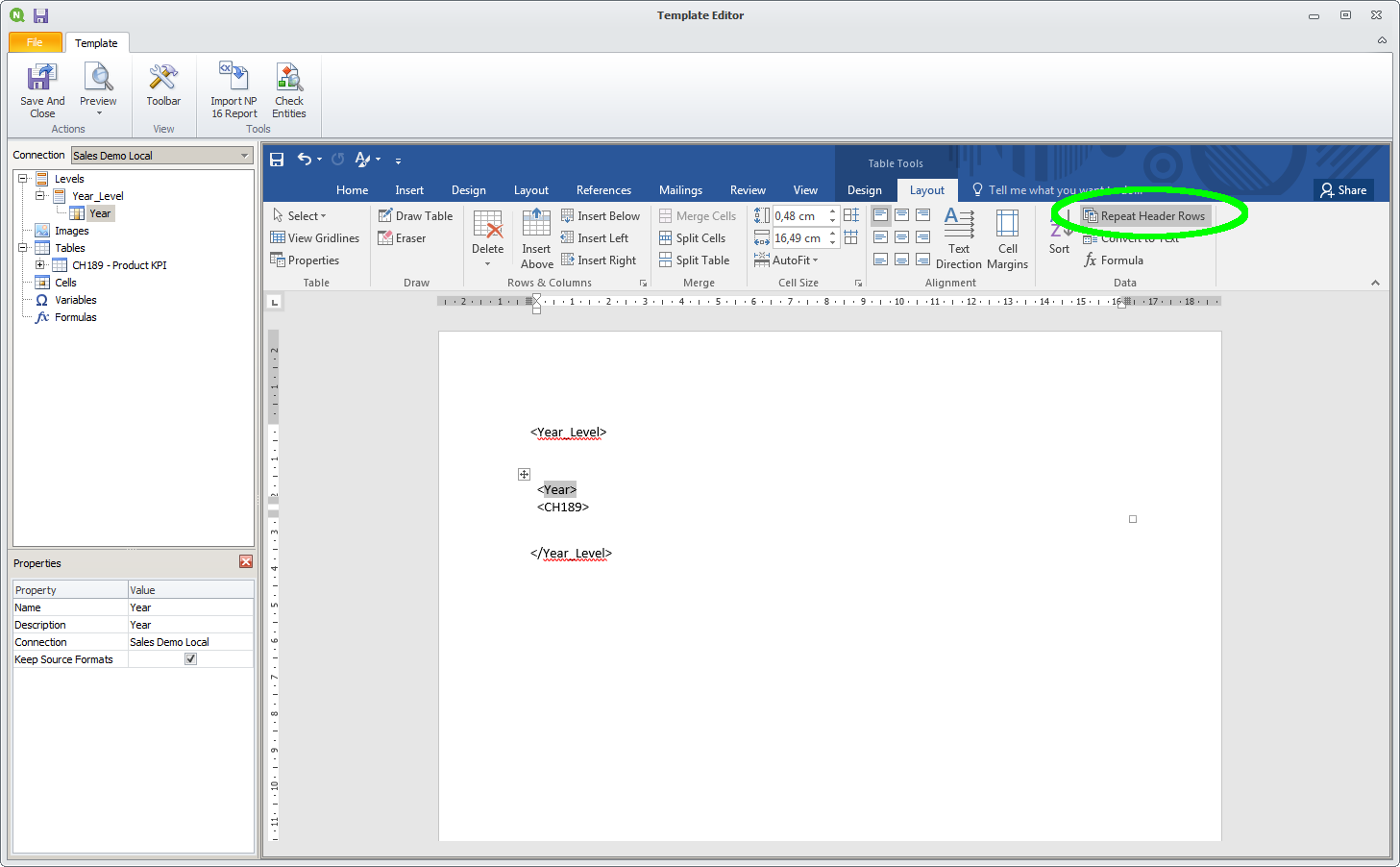Screen dimensions: 1400x867
Task: Click the row height input field
Action: (x=798, y=216)
